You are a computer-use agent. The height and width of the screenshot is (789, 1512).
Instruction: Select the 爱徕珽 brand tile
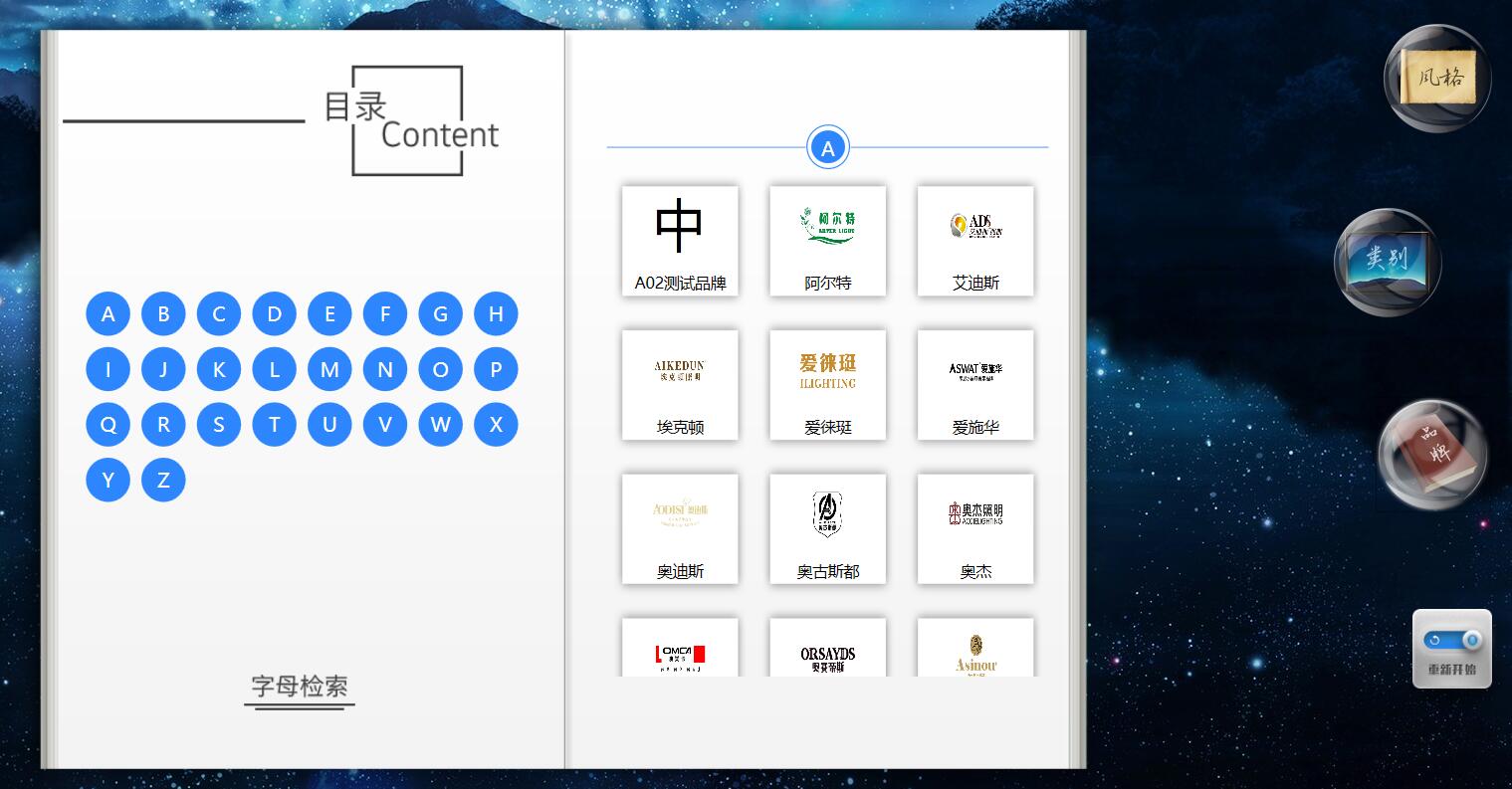coord(827,385)
